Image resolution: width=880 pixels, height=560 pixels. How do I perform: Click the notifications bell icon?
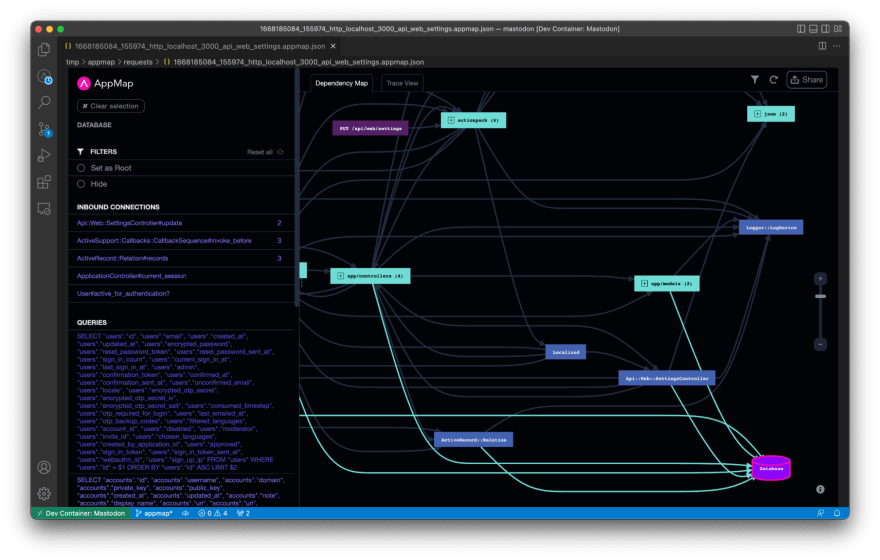(837, 513)
